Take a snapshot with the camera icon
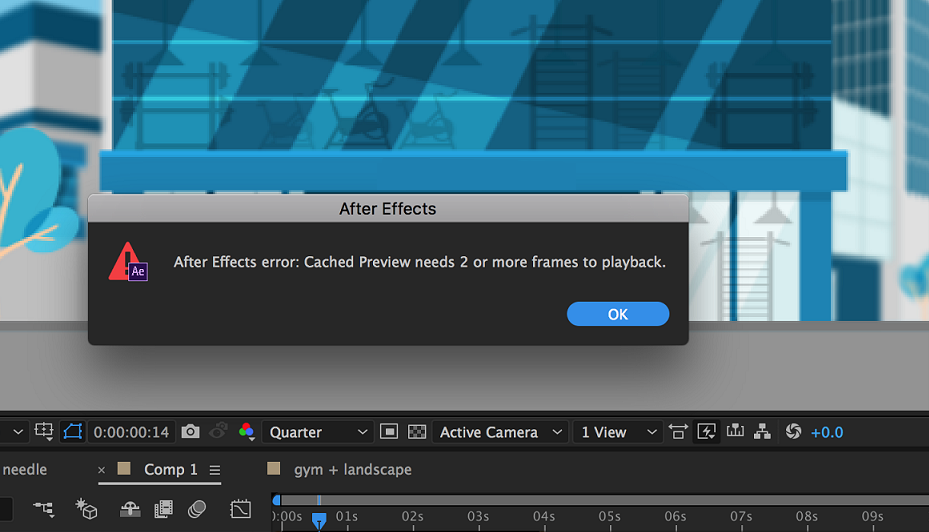The height and width of the screenshot is (532, 929). 190,431
